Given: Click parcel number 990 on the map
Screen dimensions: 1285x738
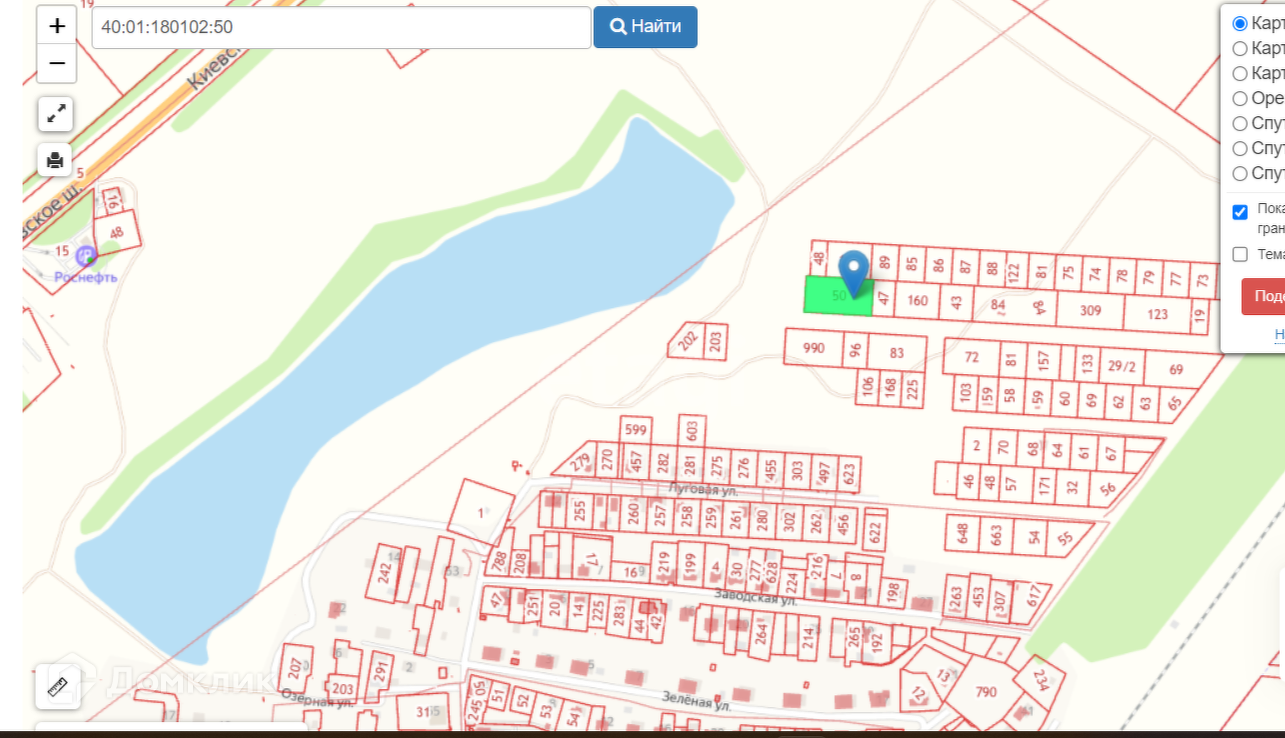Looking at the screenshot, I should point(814,348).
